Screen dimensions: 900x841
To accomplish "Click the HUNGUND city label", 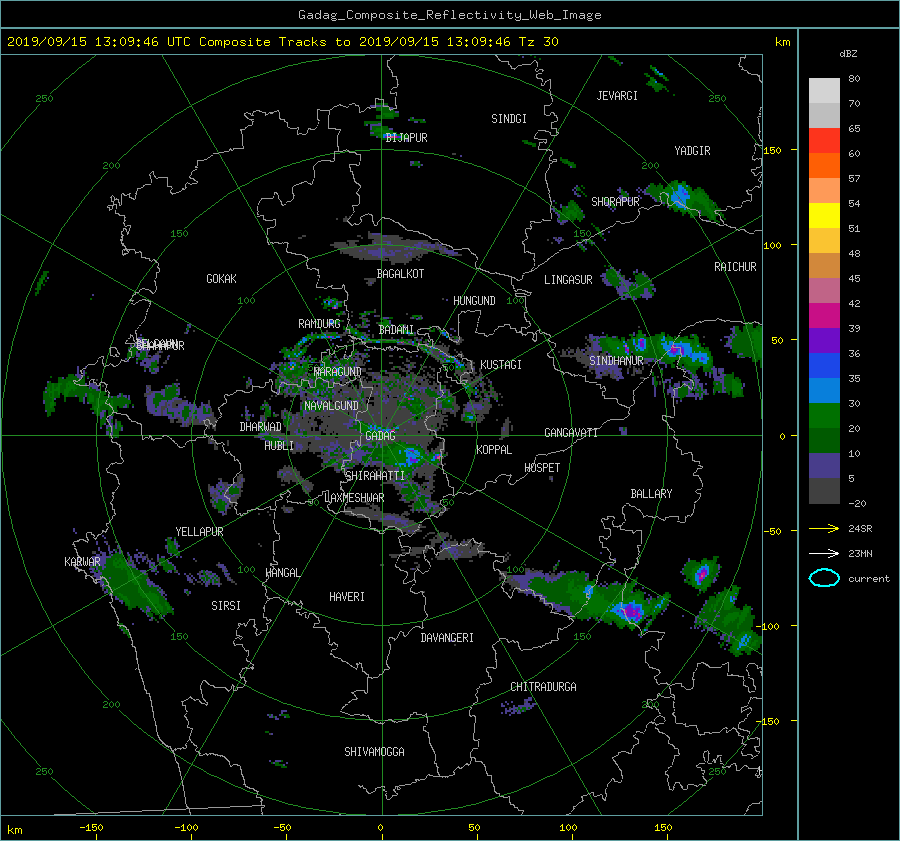I will click(474, 301).
